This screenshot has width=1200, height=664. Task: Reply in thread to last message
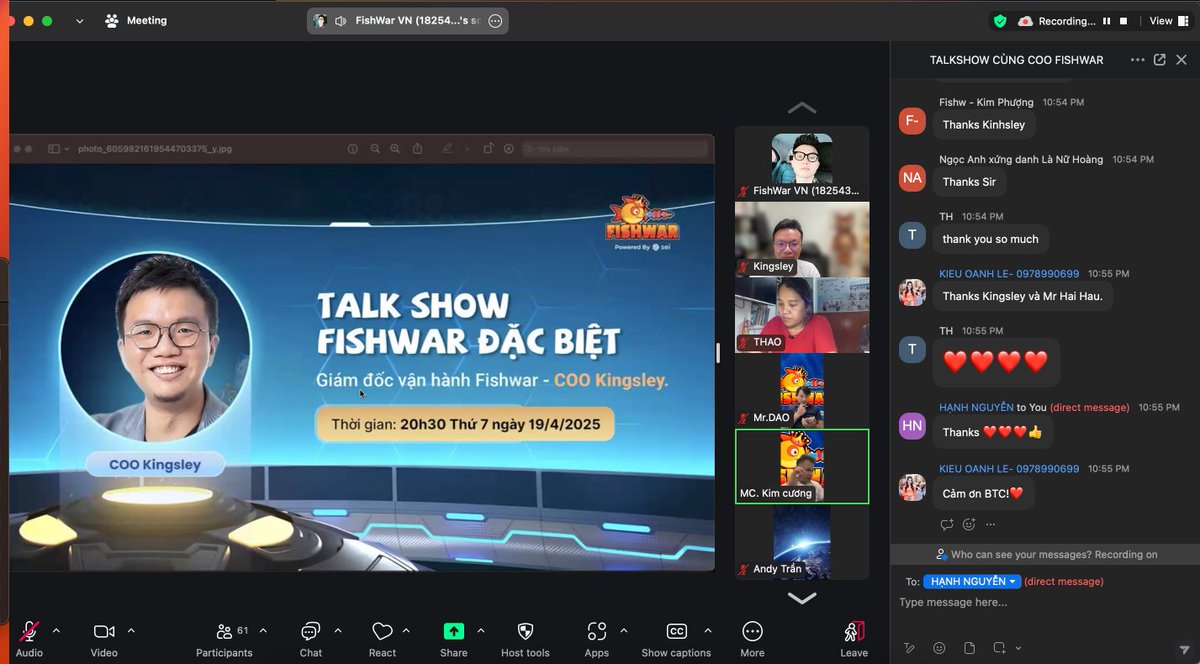[x=947, y=524]
